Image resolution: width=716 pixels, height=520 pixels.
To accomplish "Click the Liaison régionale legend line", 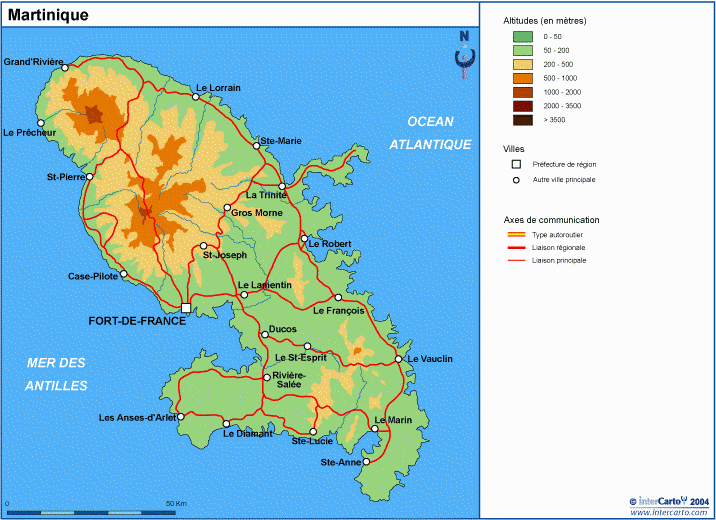I will (x=516, y=247).
